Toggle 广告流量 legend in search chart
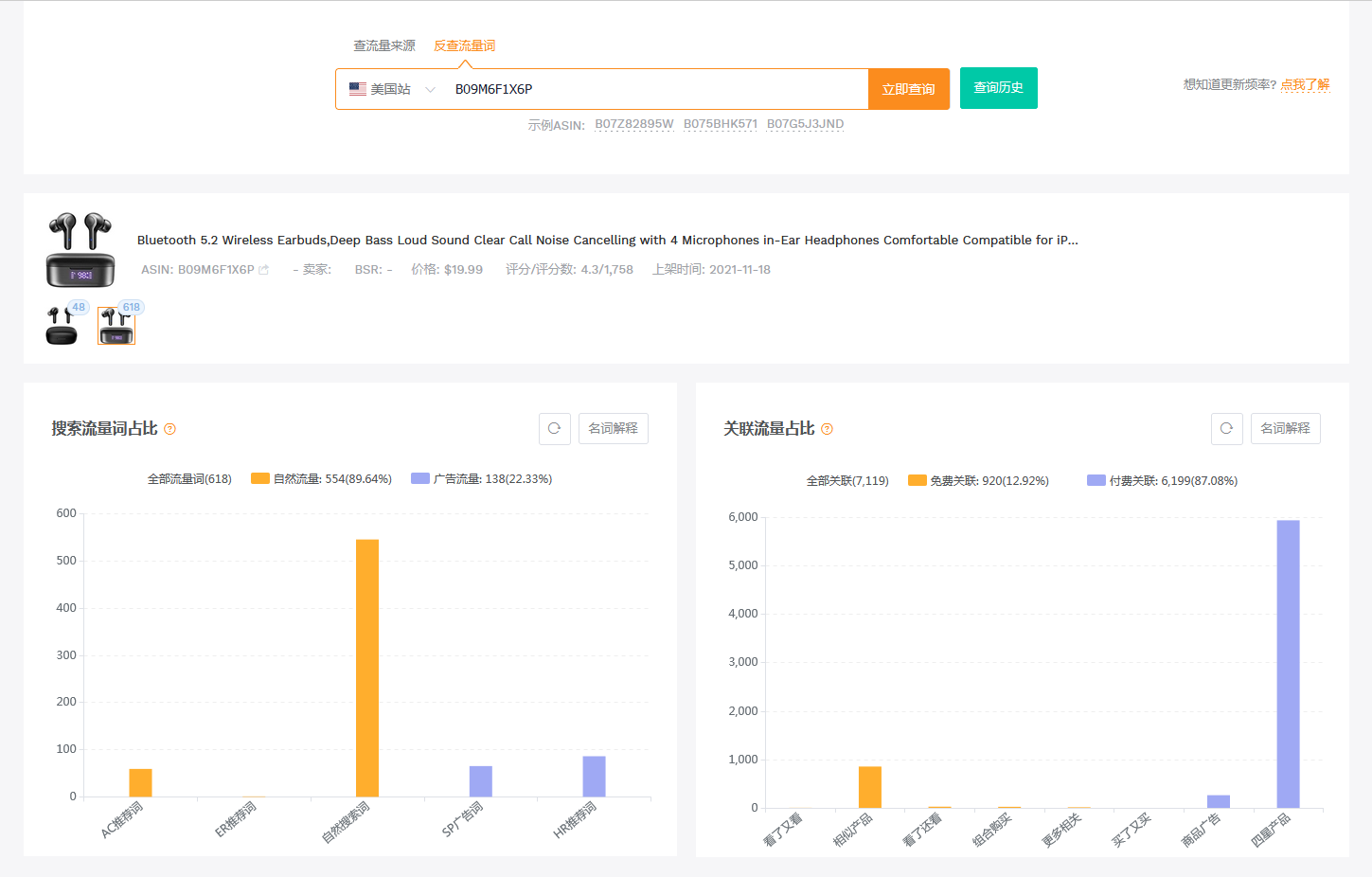This screenshot has width=1372, height=877. [481, 479]
